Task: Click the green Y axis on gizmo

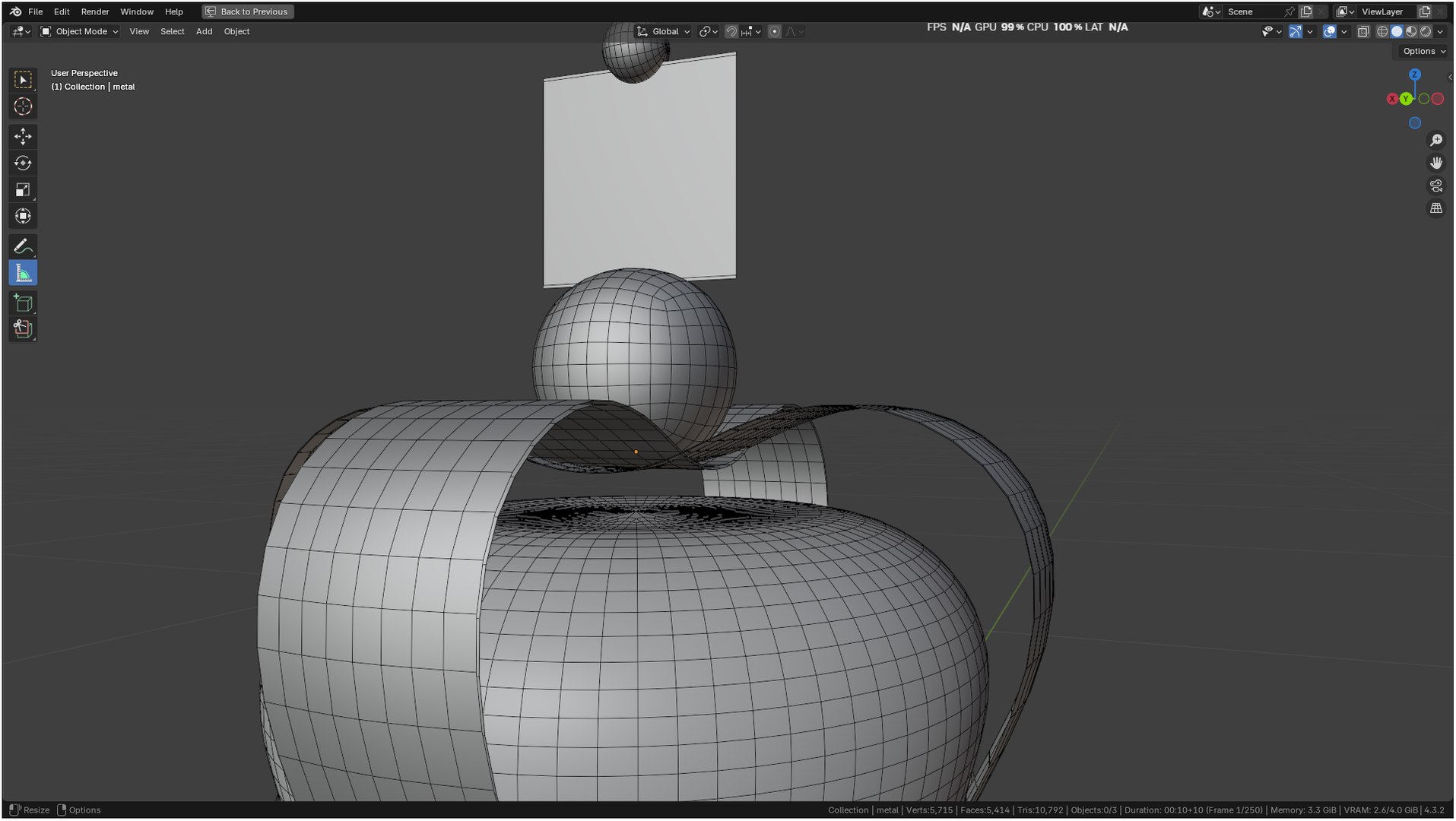Action: click(1406, 99)
